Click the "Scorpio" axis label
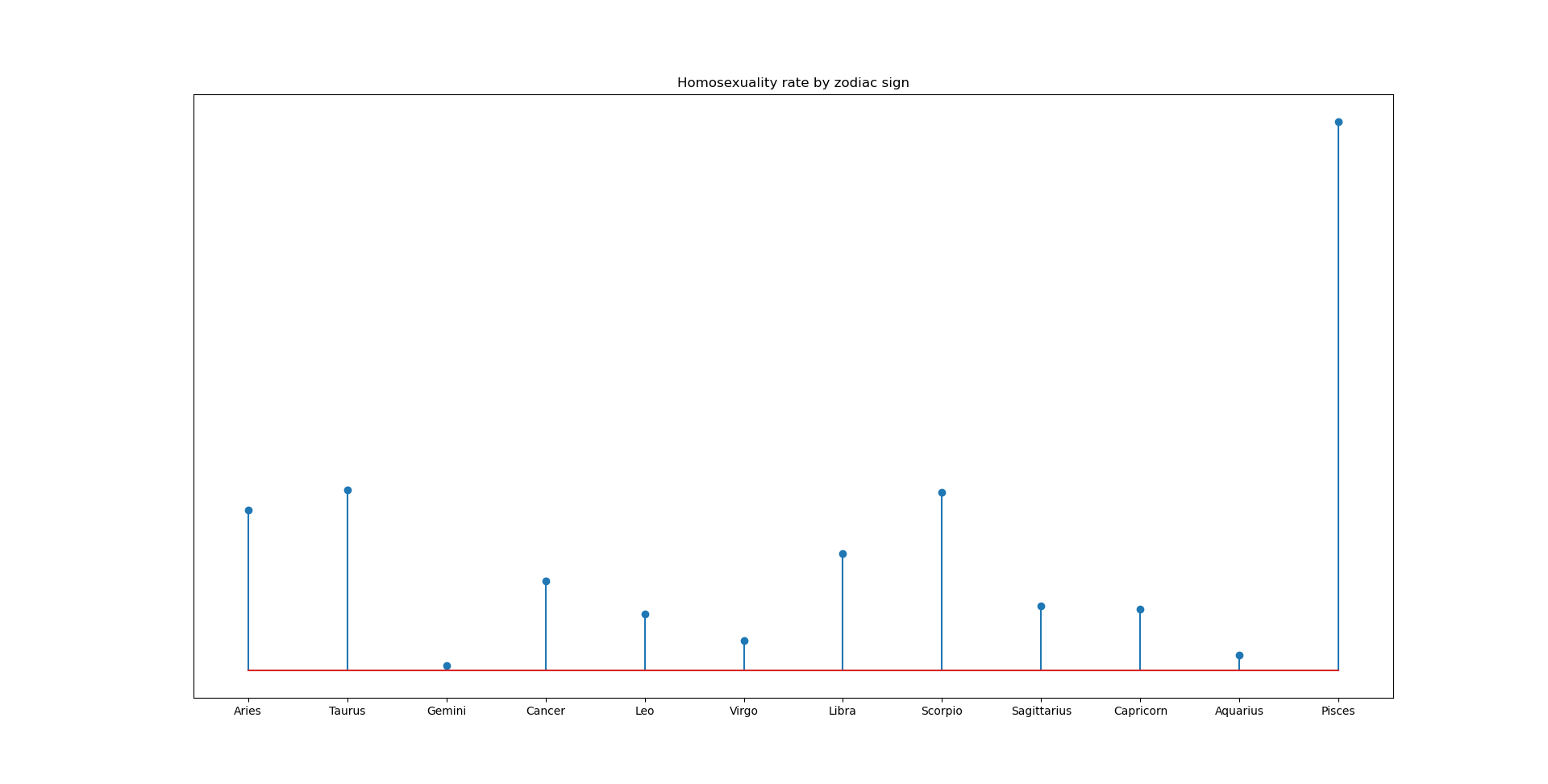 942,711
